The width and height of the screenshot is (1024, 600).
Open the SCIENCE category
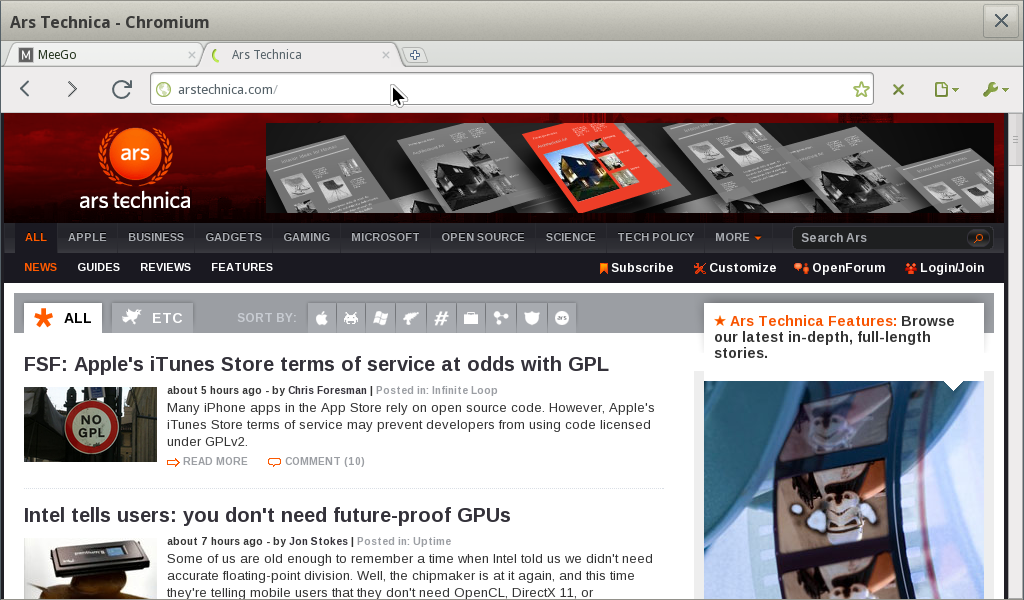pos(571,238)
